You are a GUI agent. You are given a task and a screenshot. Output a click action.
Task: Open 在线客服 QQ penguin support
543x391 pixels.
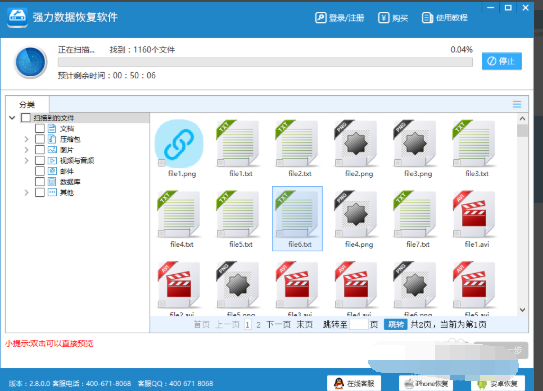tap(354, 383)
